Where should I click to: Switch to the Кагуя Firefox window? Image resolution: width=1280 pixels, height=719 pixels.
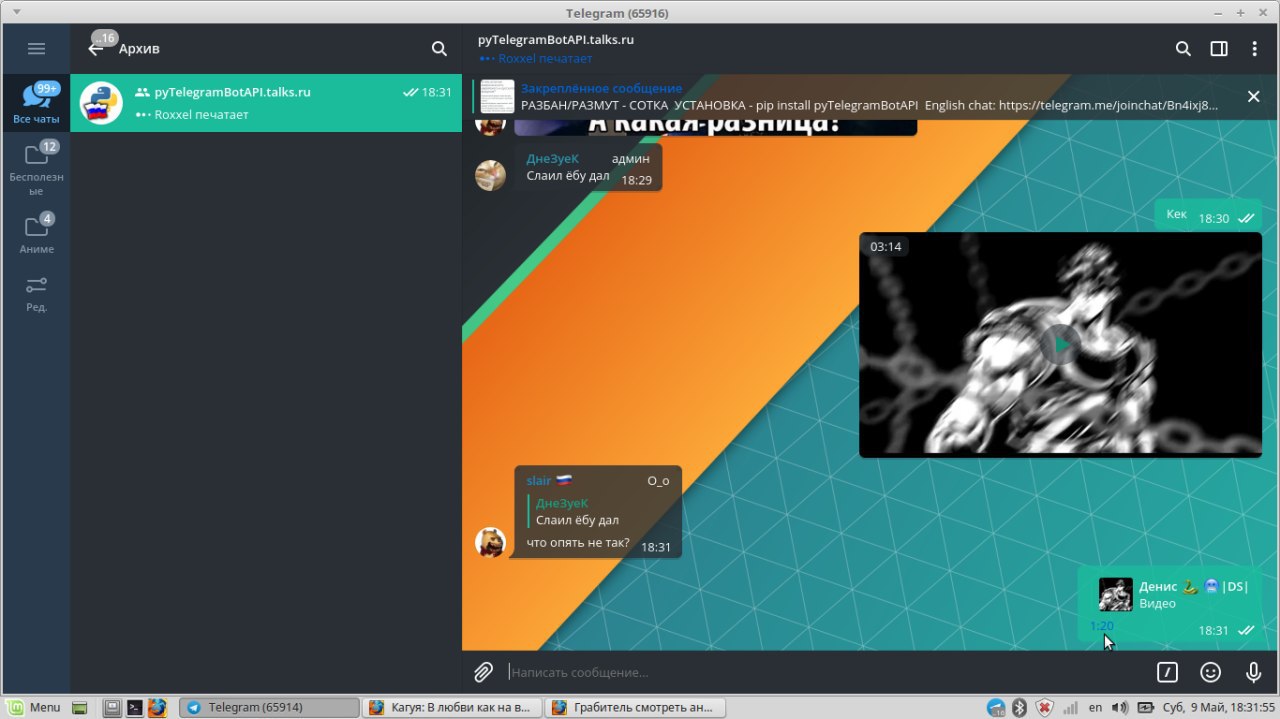(451, 707)
